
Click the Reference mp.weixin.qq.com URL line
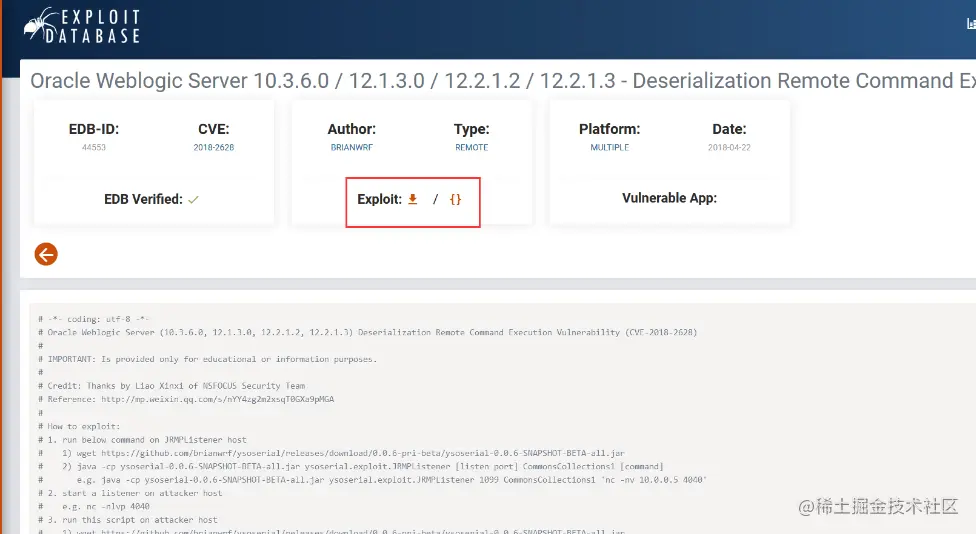pos(186,399)
